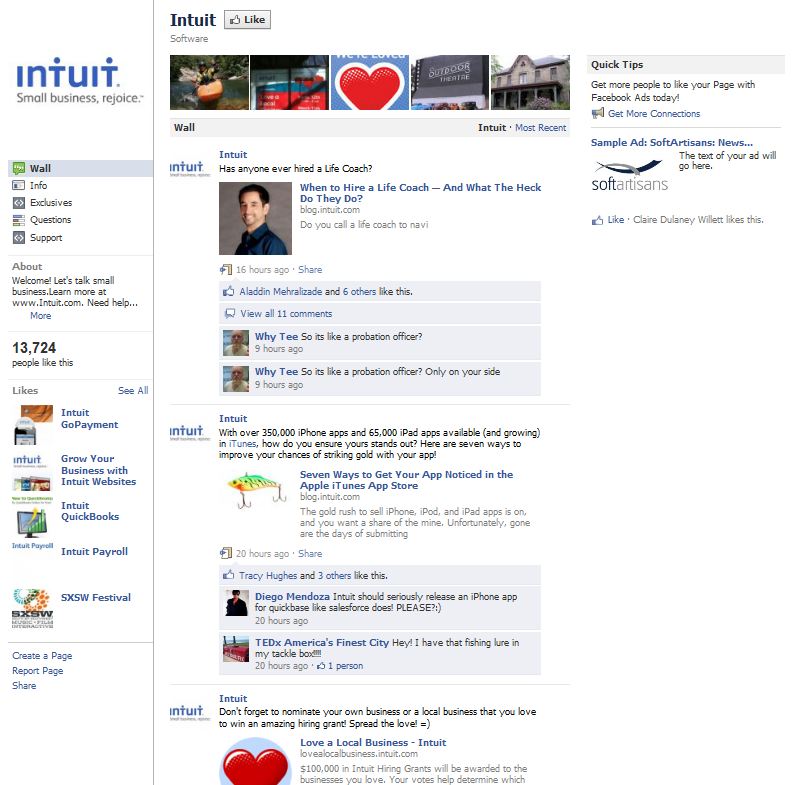Image resolution: width=798 pixels, height=785 pixels.
Task: Click the Support code icon
Action: pos(19,238)
